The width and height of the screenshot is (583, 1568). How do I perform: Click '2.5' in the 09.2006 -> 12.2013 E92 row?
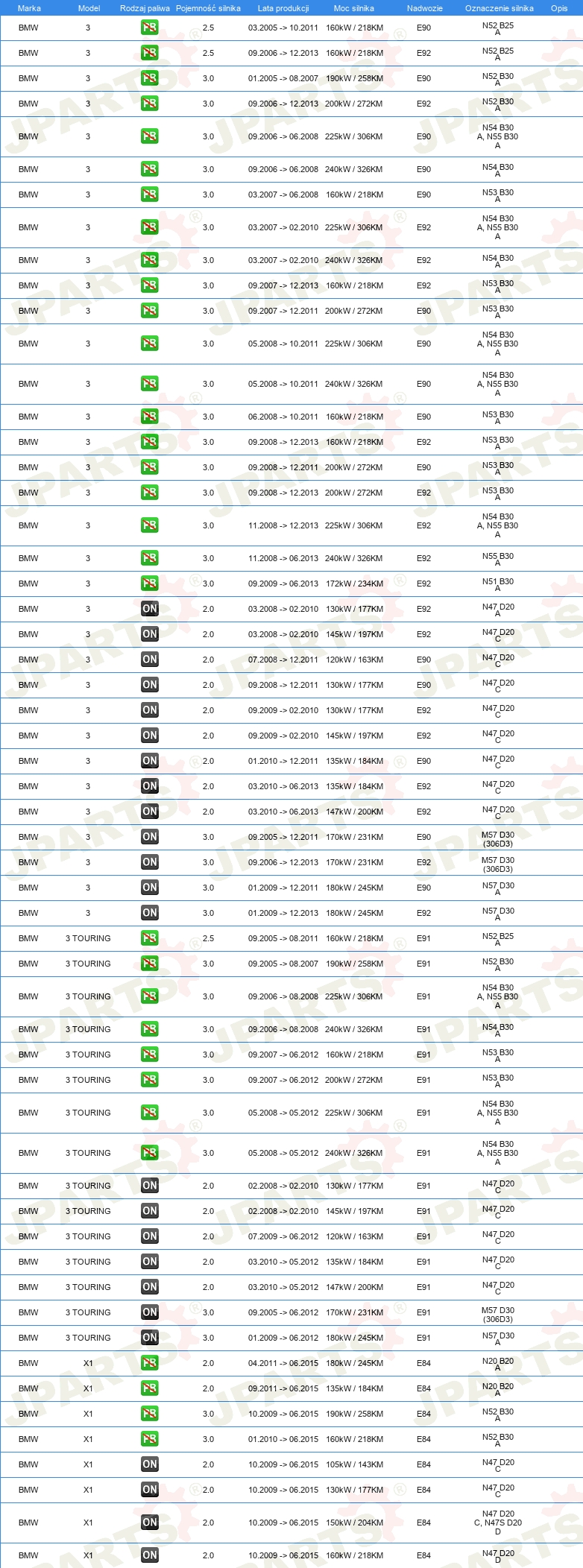pyautogui.click(x=208, y=53)
